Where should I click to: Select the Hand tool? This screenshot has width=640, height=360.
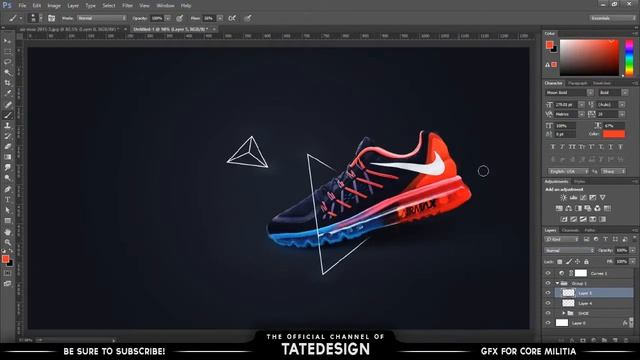tap(7, 232)
